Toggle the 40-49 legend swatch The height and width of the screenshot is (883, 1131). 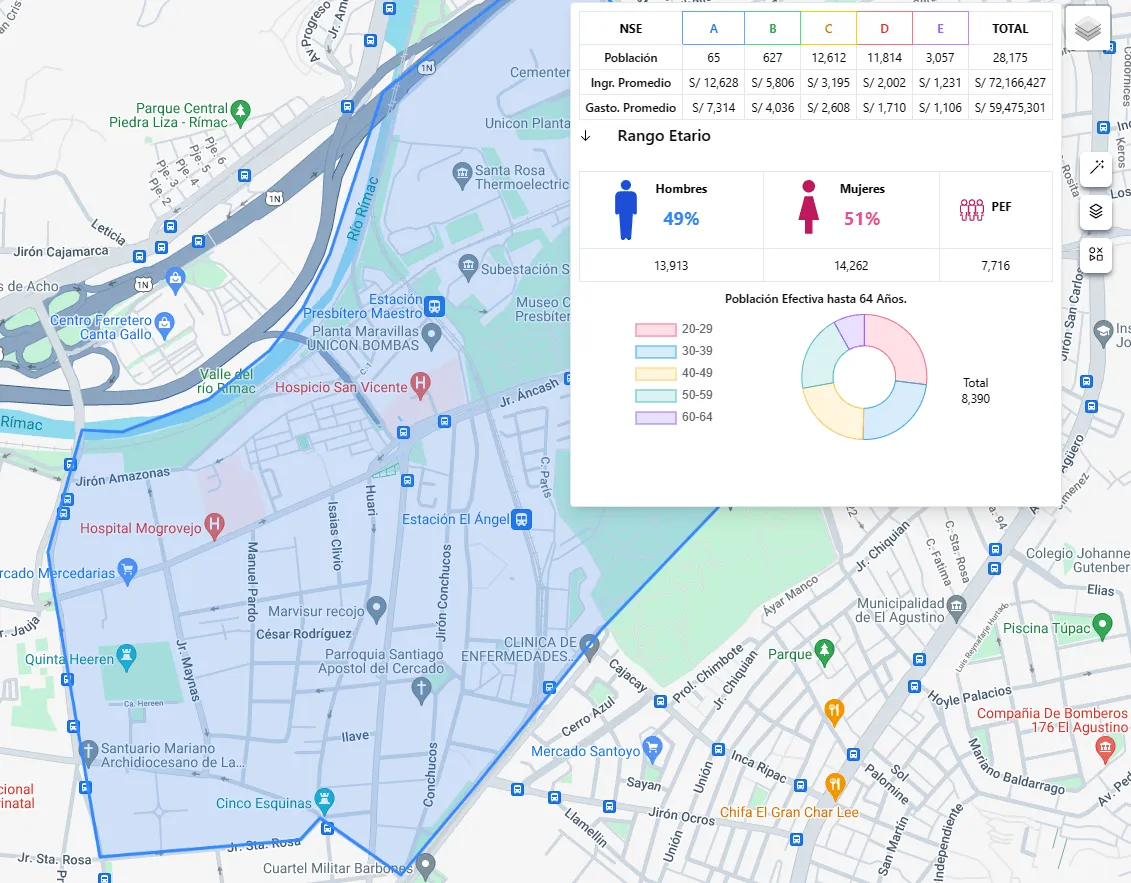point(655,374)
